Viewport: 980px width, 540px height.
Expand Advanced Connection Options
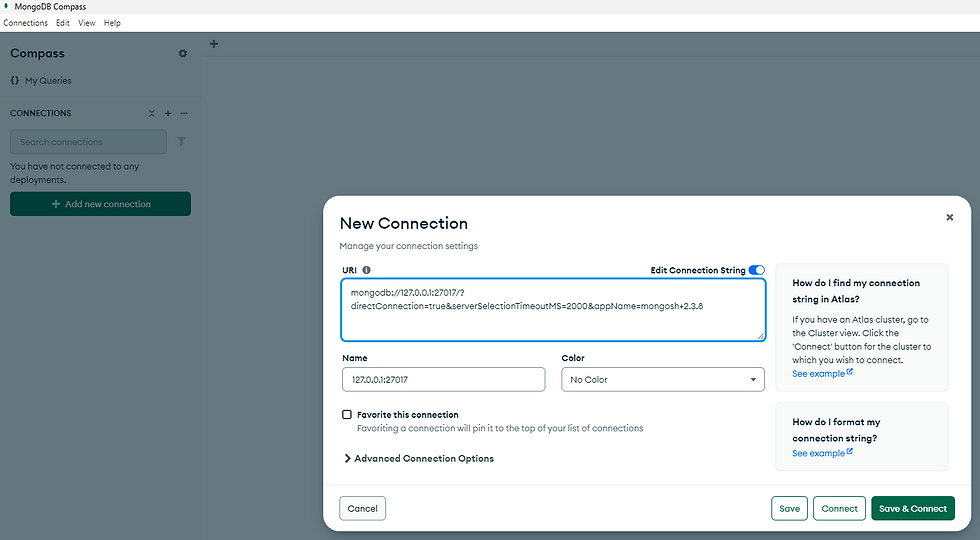418,459
